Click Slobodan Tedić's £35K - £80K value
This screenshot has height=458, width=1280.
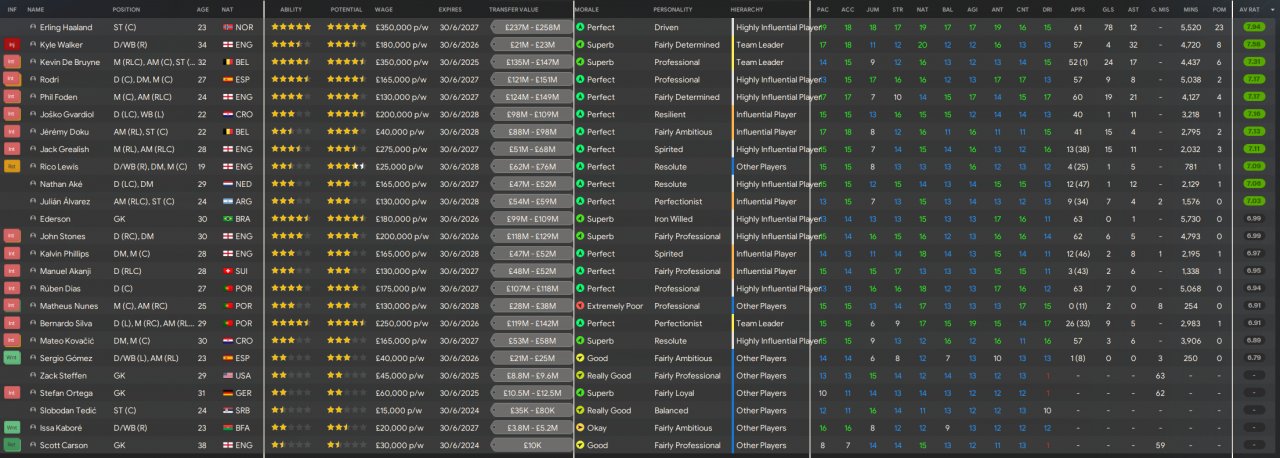click(532, 410)
